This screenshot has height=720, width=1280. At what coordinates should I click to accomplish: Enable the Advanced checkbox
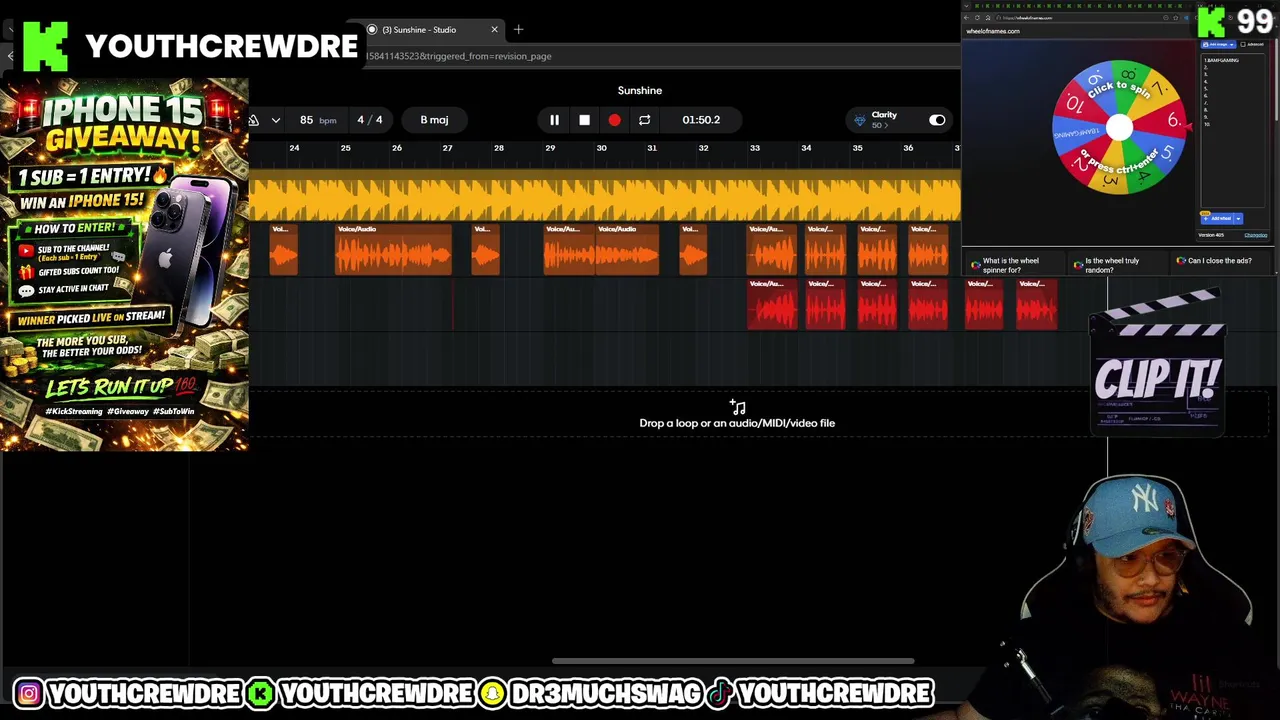[1243, 44]
